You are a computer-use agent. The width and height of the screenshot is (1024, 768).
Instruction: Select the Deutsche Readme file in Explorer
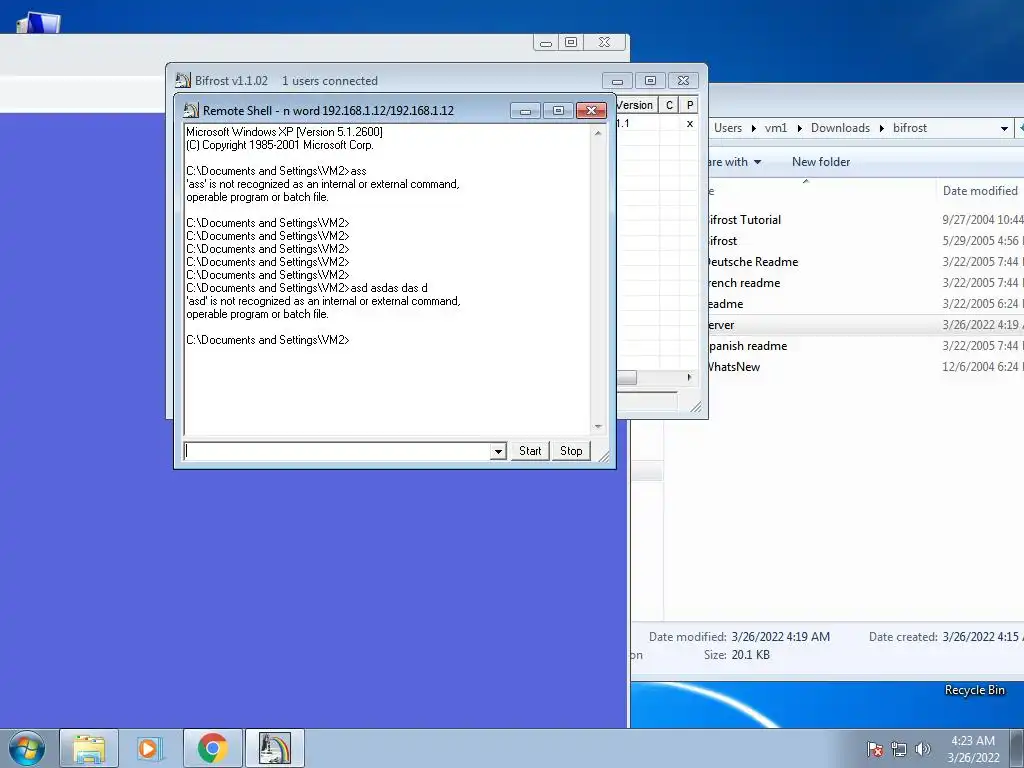tap(752, 262)
